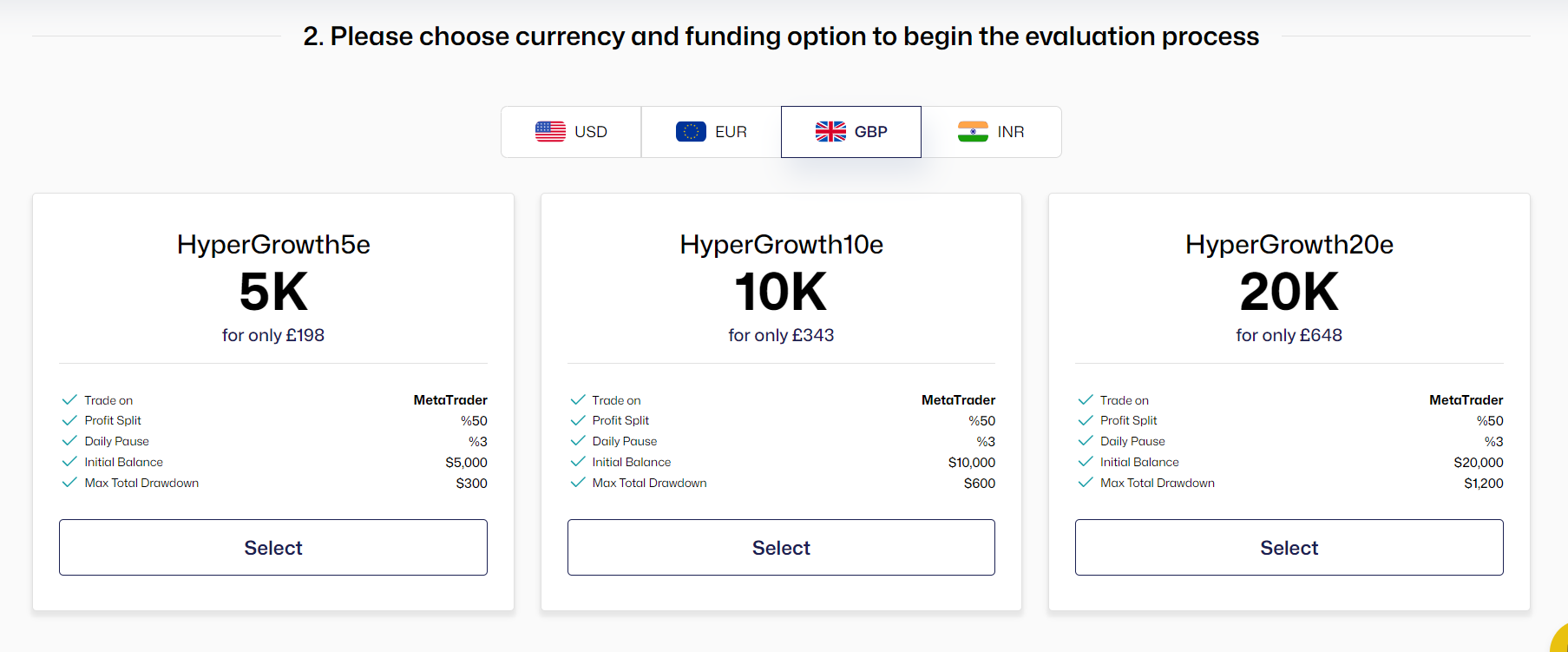Image resolution: width=1568 pixels, height=652 pixels.
Task: Click Daily Pause checkmark in HyperGrowth5e card
Action: (x=69, y=441)
